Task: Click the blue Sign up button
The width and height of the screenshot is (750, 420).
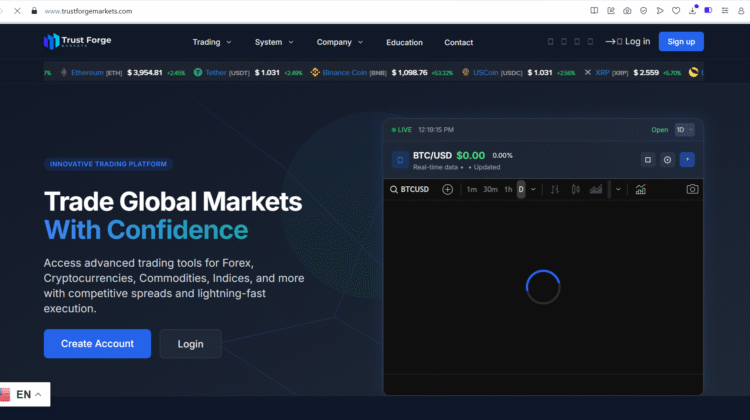Action: click(681, 42)
